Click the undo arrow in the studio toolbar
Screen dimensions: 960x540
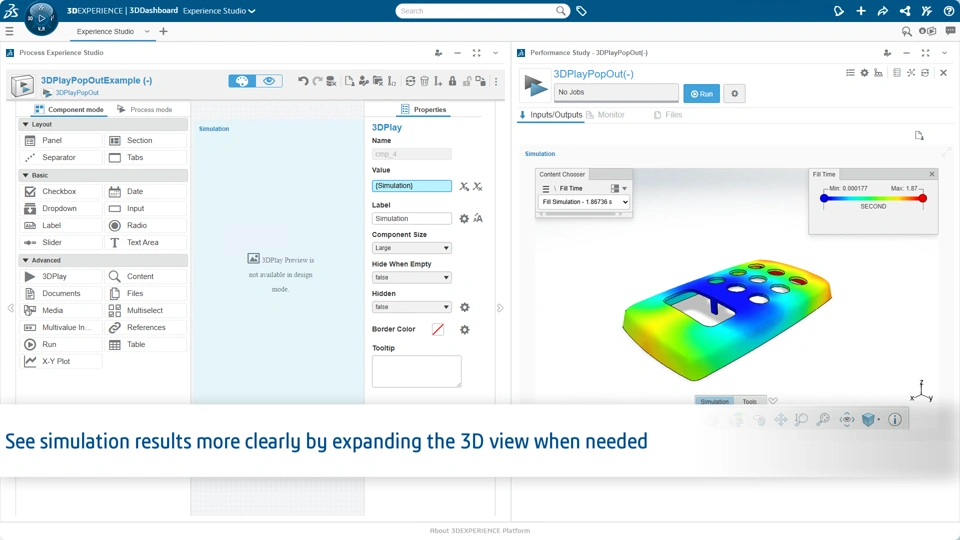(303, 81)
